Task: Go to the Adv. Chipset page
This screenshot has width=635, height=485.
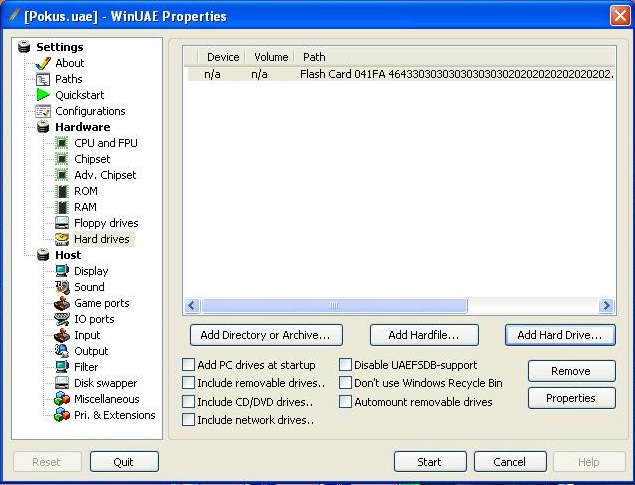Action: point(105,175)
